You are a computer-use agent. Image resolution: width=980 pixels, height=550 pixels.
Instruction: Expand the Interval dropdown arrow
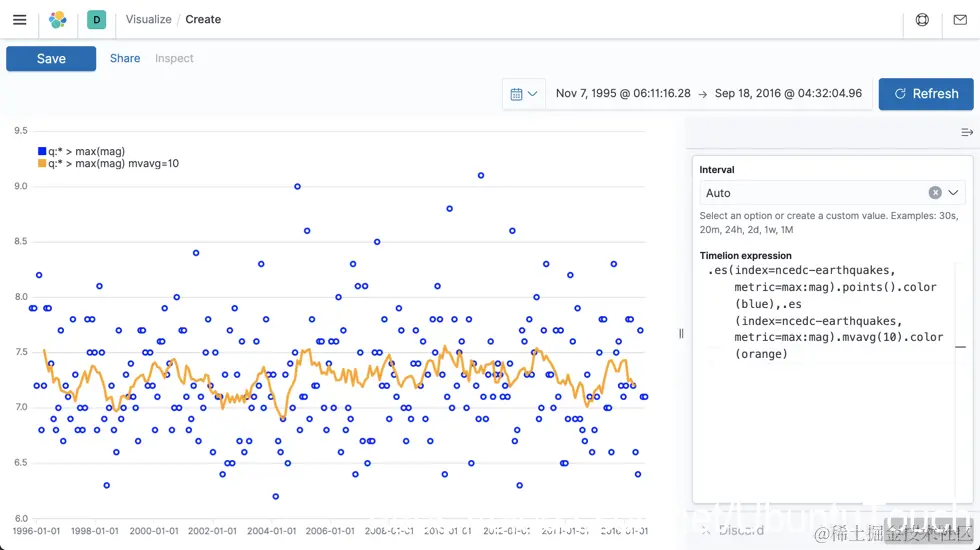954,193
